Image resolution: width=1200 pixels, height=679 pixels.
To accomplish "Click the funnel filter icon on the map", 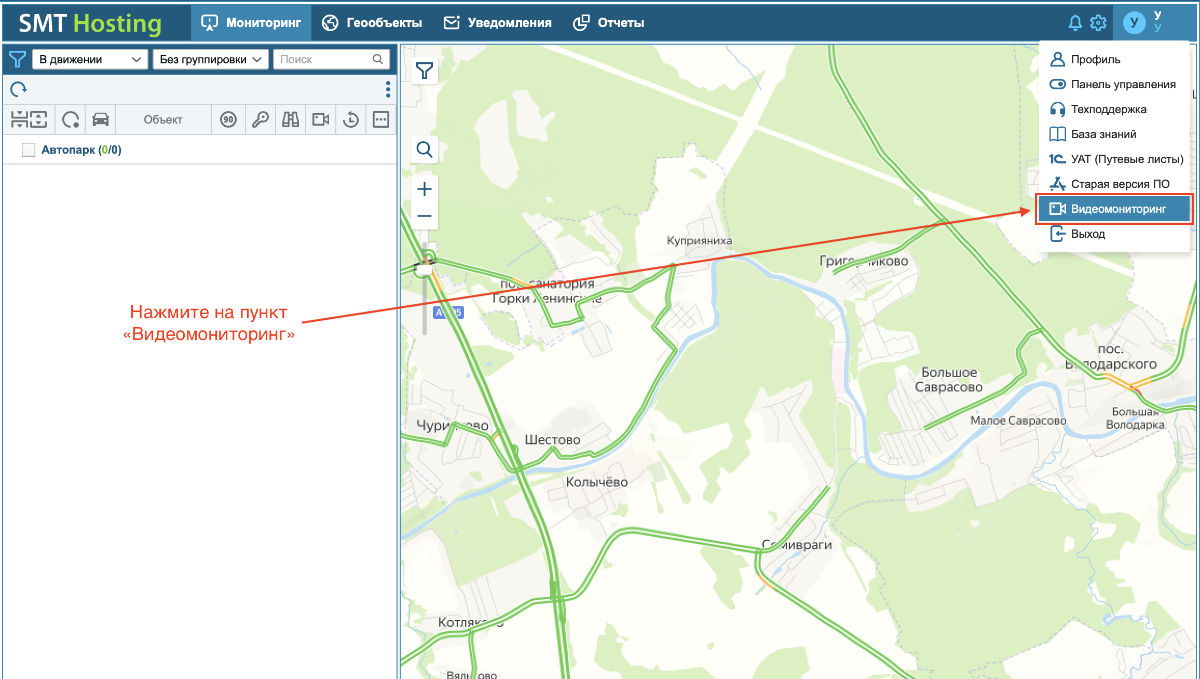I will pos(425,70).
